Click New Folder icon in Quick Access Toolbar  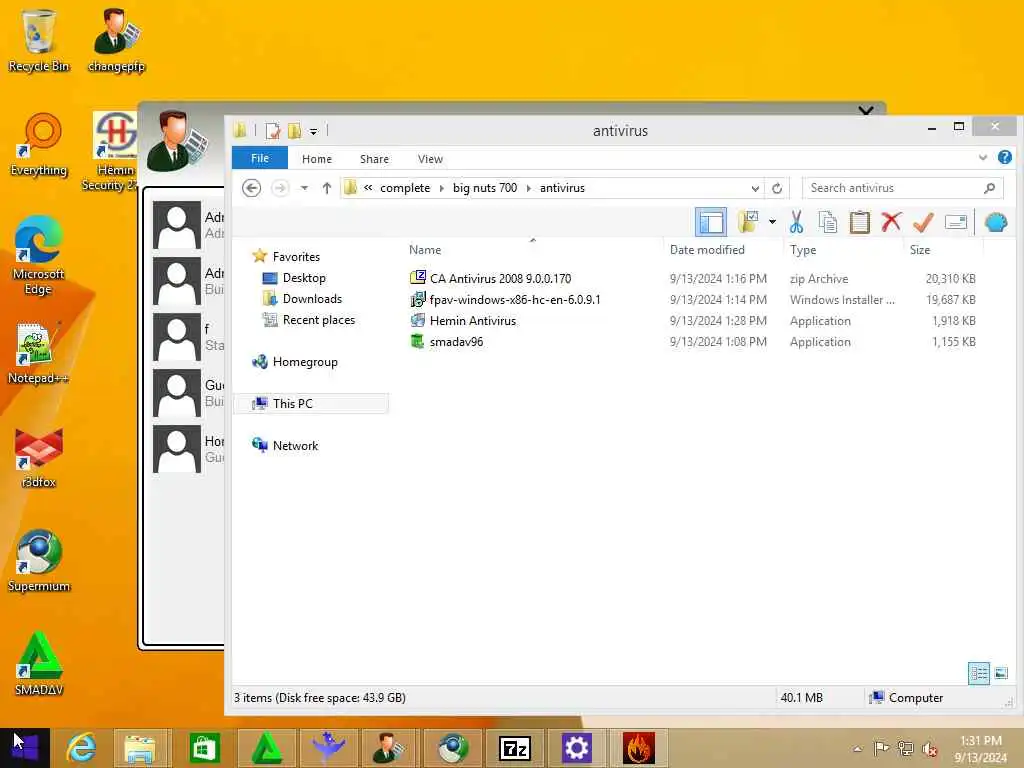(295, 131)
